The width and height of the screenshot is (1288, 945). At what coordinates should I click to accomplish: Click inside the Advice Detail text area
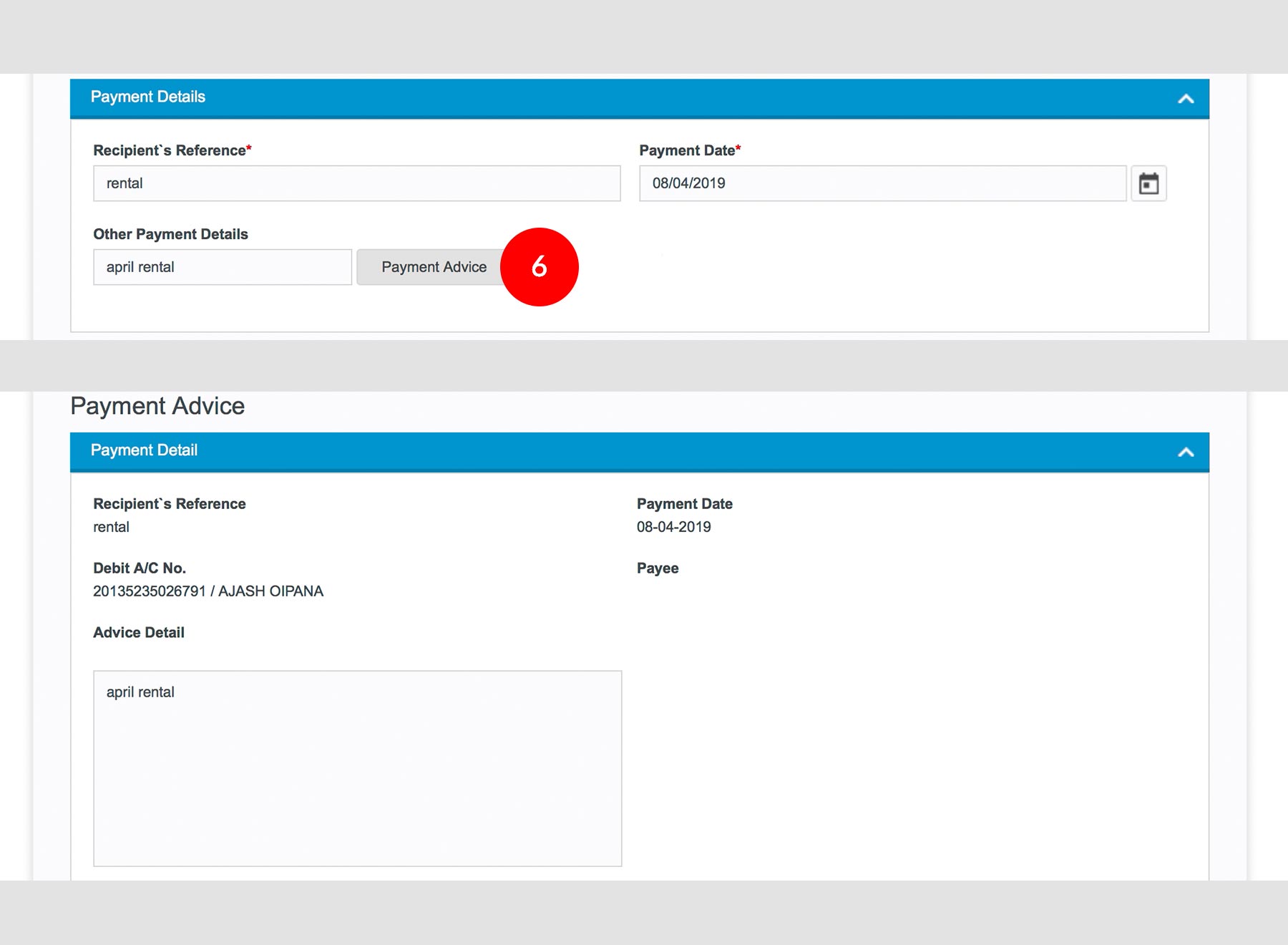pos(357,767)
